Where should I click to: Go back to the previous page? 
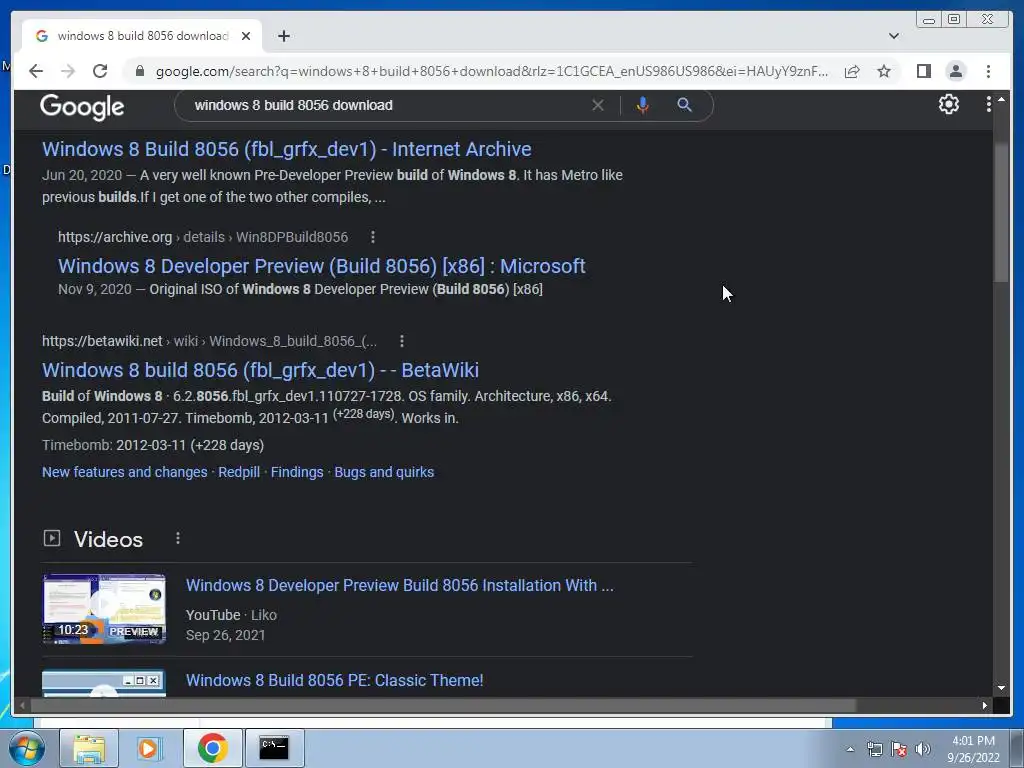pyautogui.click(x=36, y=71)
